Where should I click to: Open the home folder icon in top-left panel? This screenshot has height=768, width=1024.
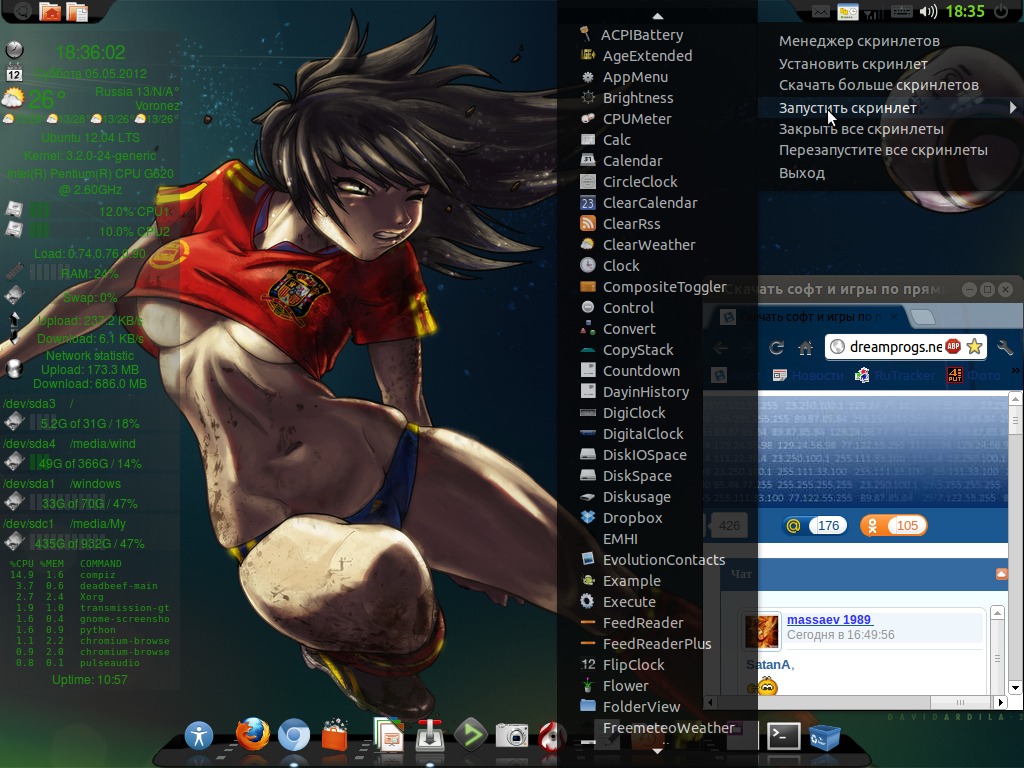[x=50, y=12]
